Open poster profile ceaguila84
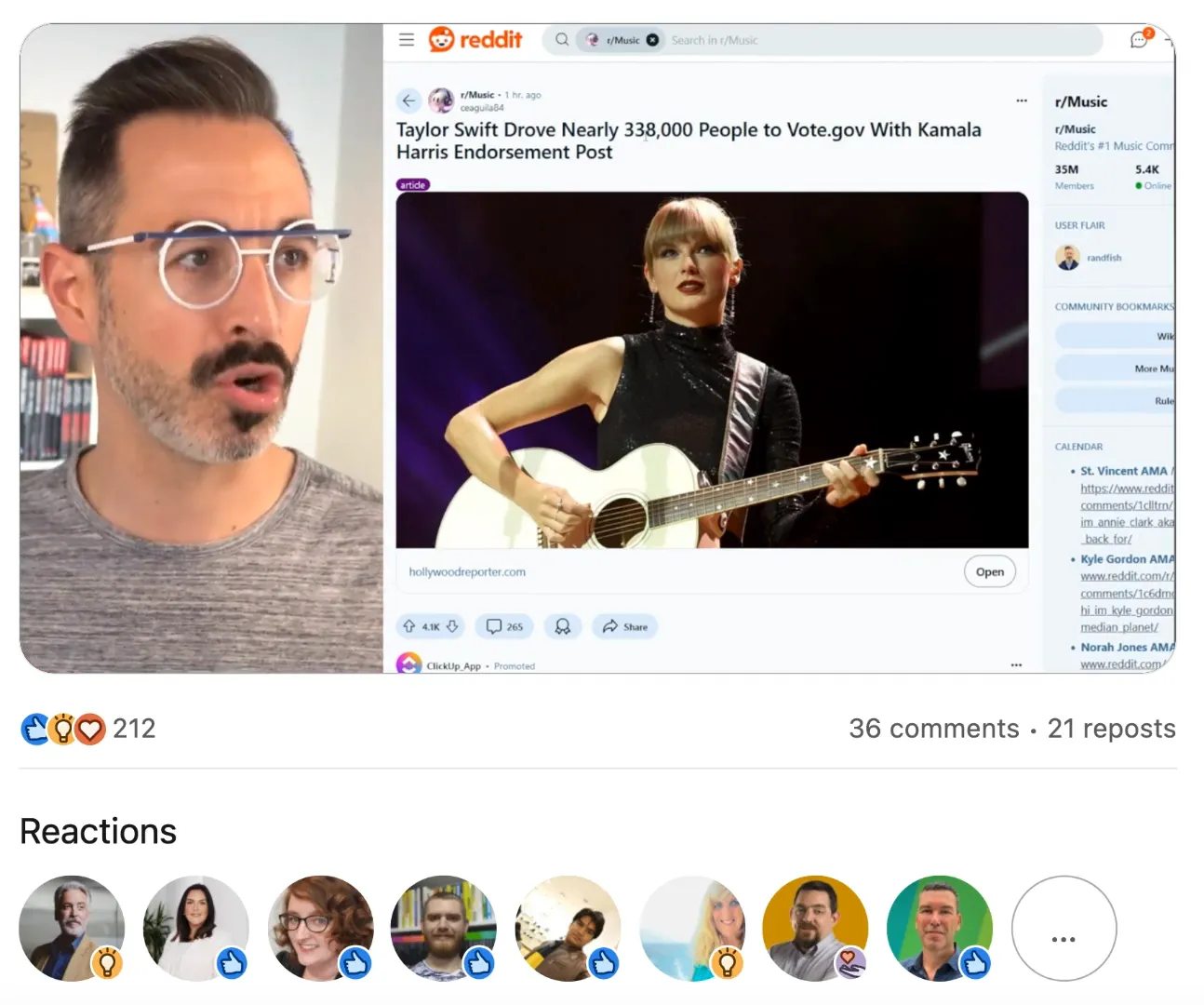Viewport: 1204px width, 1005px height. coord(482,108)
